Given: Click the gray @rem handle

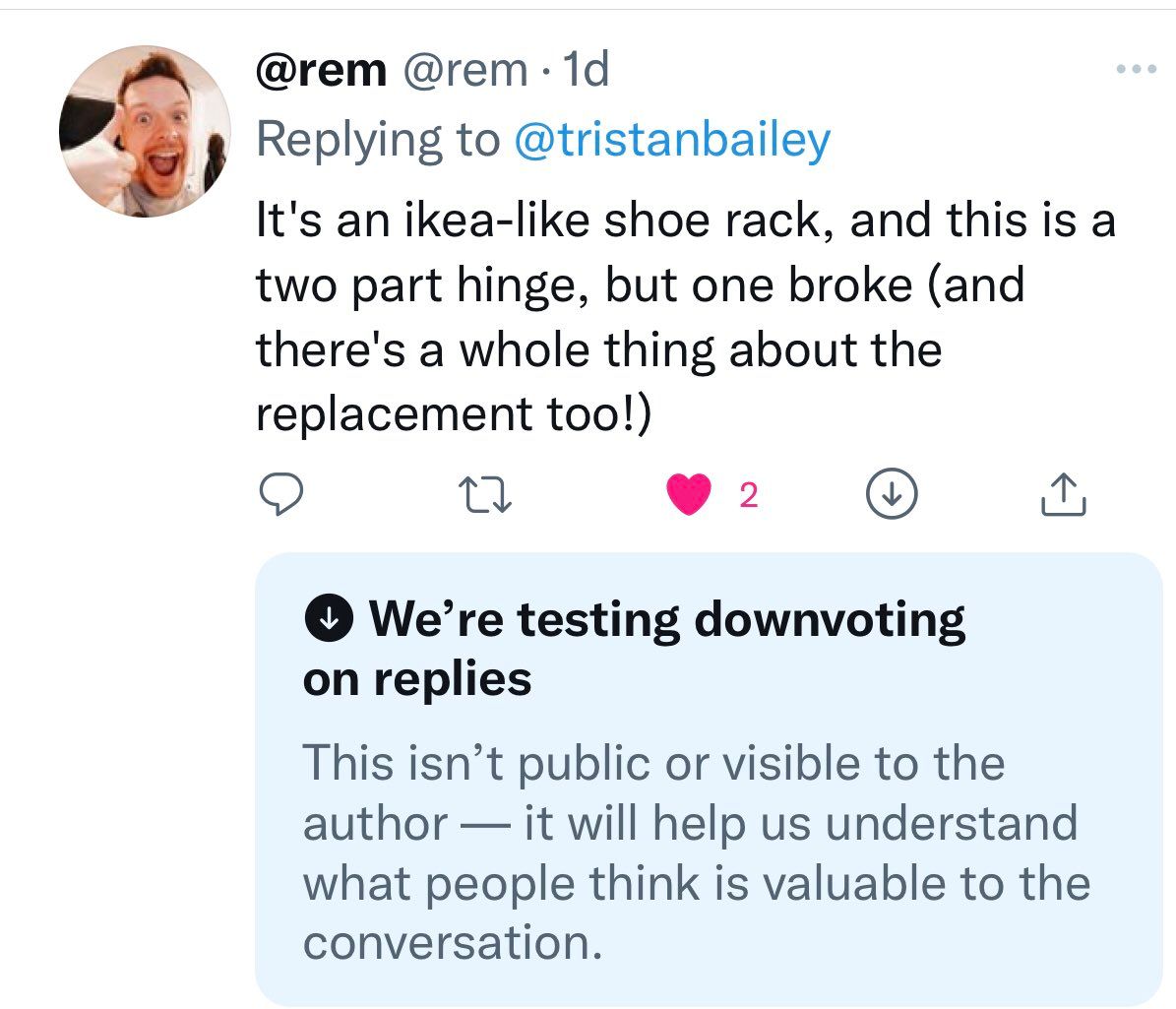Looking at the screenshot, I should [x=462, y=71].
